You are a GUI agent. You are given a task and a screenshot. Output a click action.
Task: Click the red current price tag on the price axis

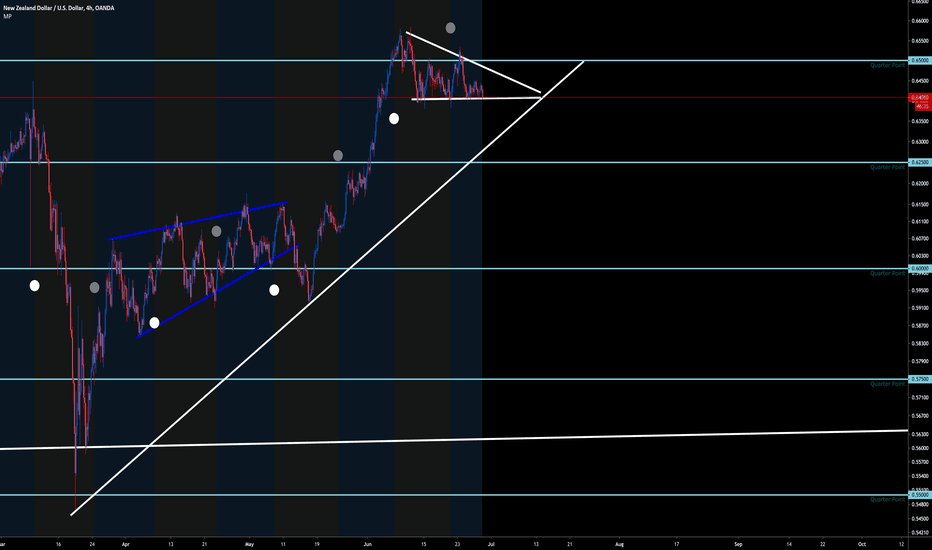(920, 97)
